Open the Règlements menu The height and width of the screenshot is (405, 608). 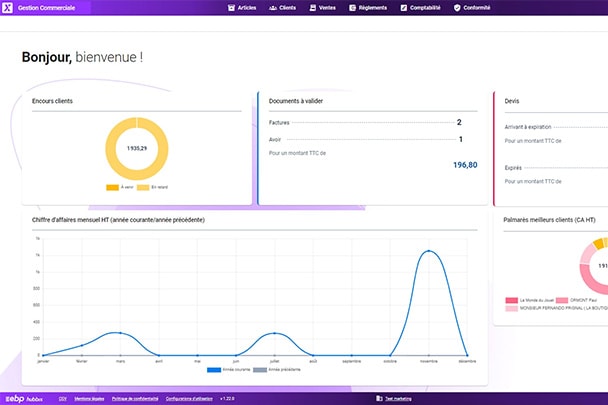tap(368, 8)
